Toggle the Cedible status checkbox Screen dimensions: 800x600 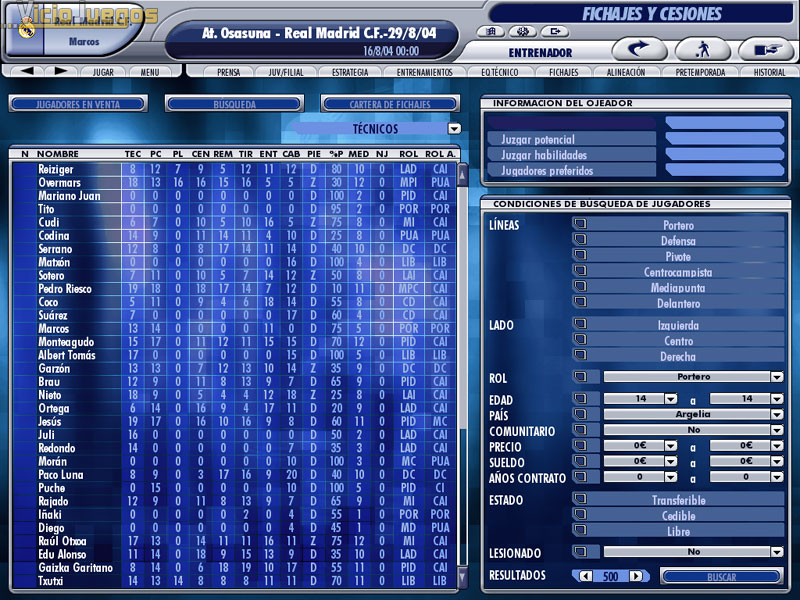[x=580, y=514]
